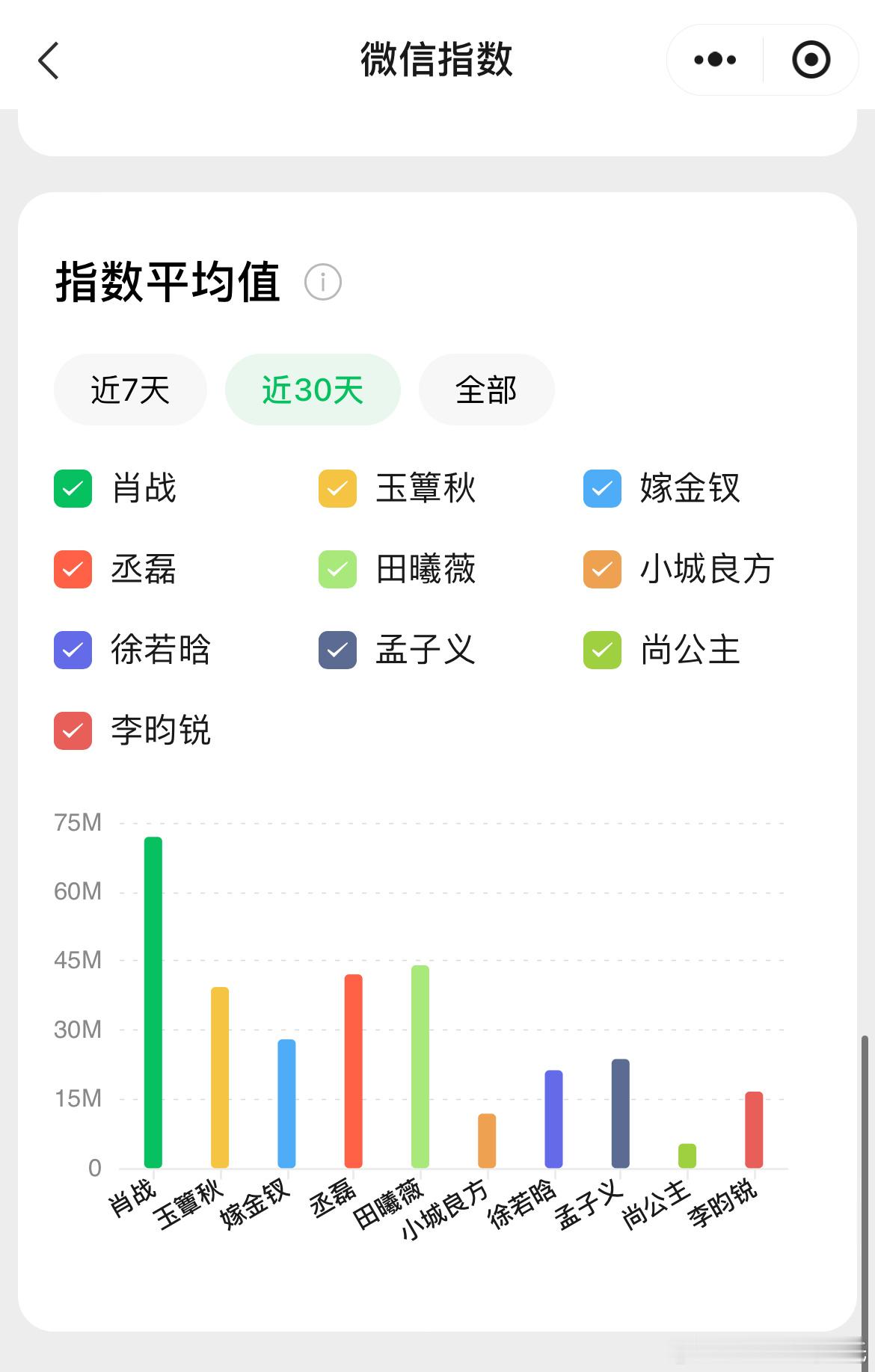Select the 近30天 tab
The height and width of the screenshot is (1372, 875).
coord(313,390)
